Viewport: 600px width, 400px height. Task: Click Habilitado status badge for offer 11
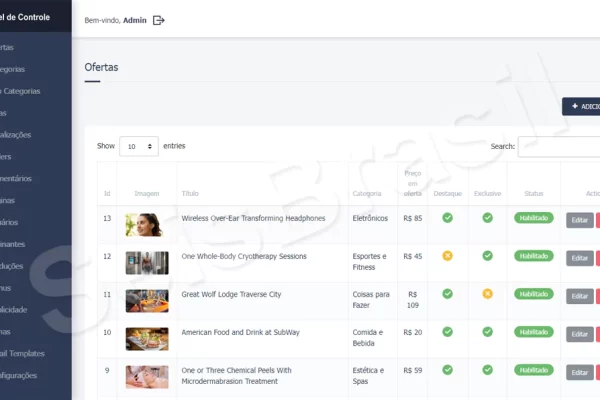point(534,294)
